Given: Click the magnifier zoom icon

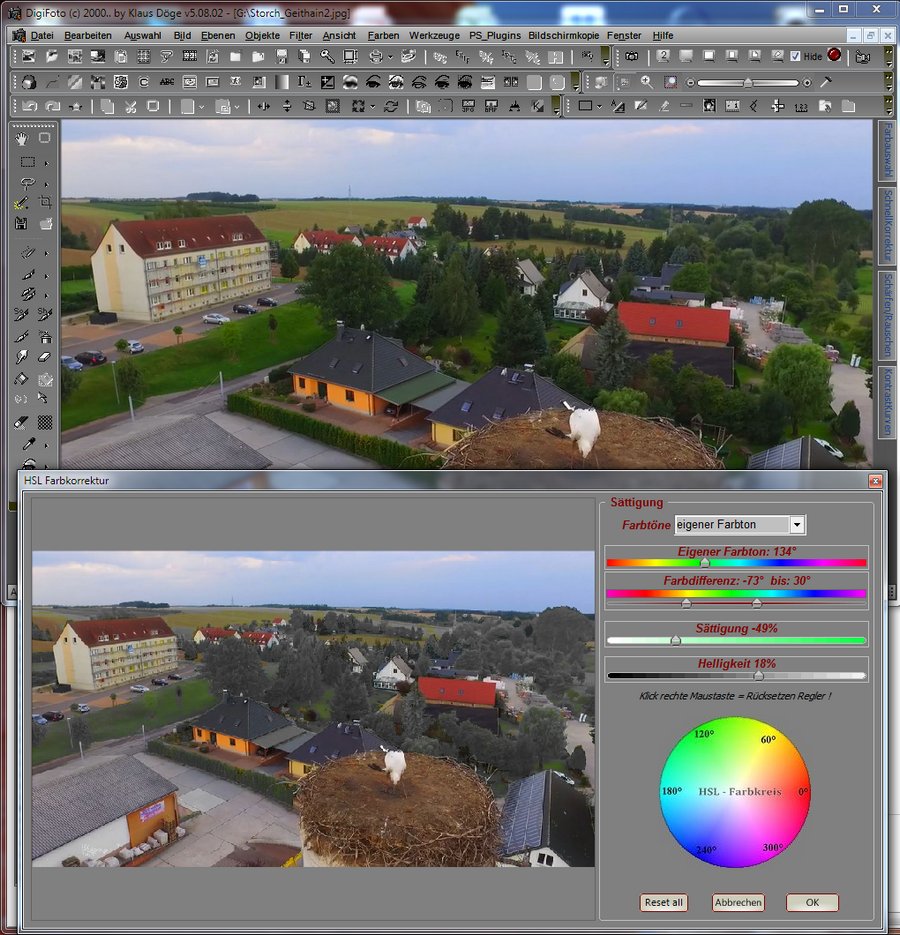Looking at the screenshot, I should coord(647,82).
